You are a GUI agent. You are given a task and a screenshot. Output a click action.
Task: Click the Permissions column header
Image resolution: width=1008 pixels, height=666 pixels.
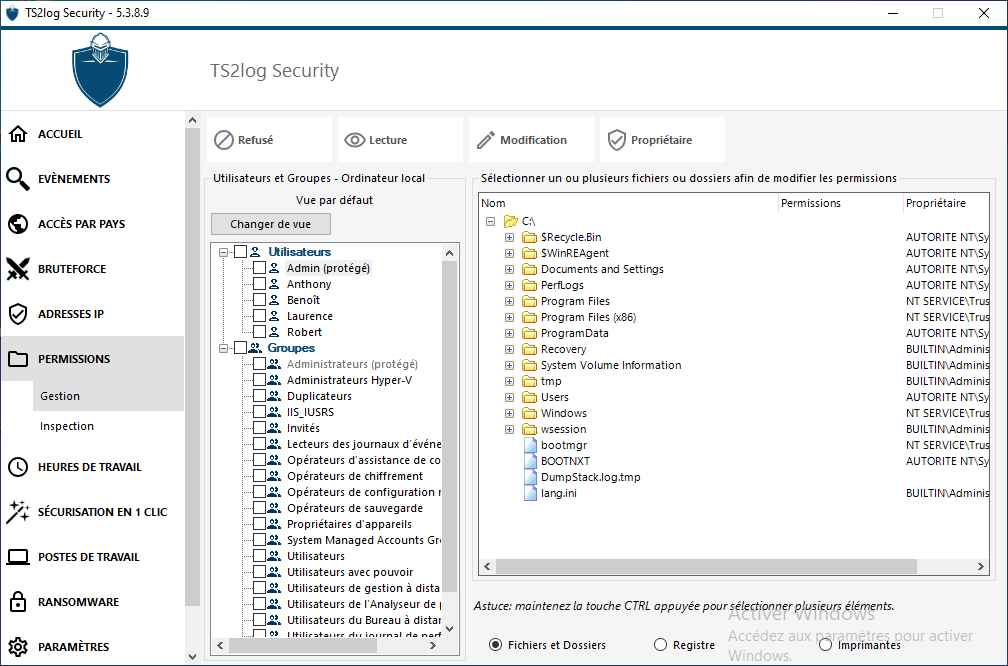click(841, 203)
